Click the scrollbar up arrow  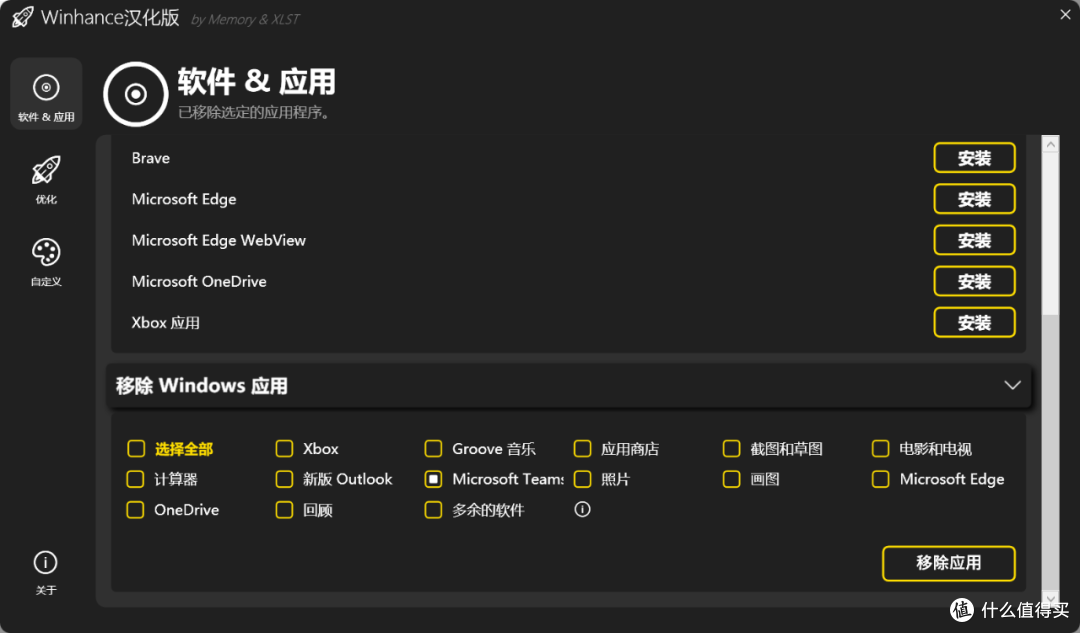pyautogui.click(x=1050, y=144)
